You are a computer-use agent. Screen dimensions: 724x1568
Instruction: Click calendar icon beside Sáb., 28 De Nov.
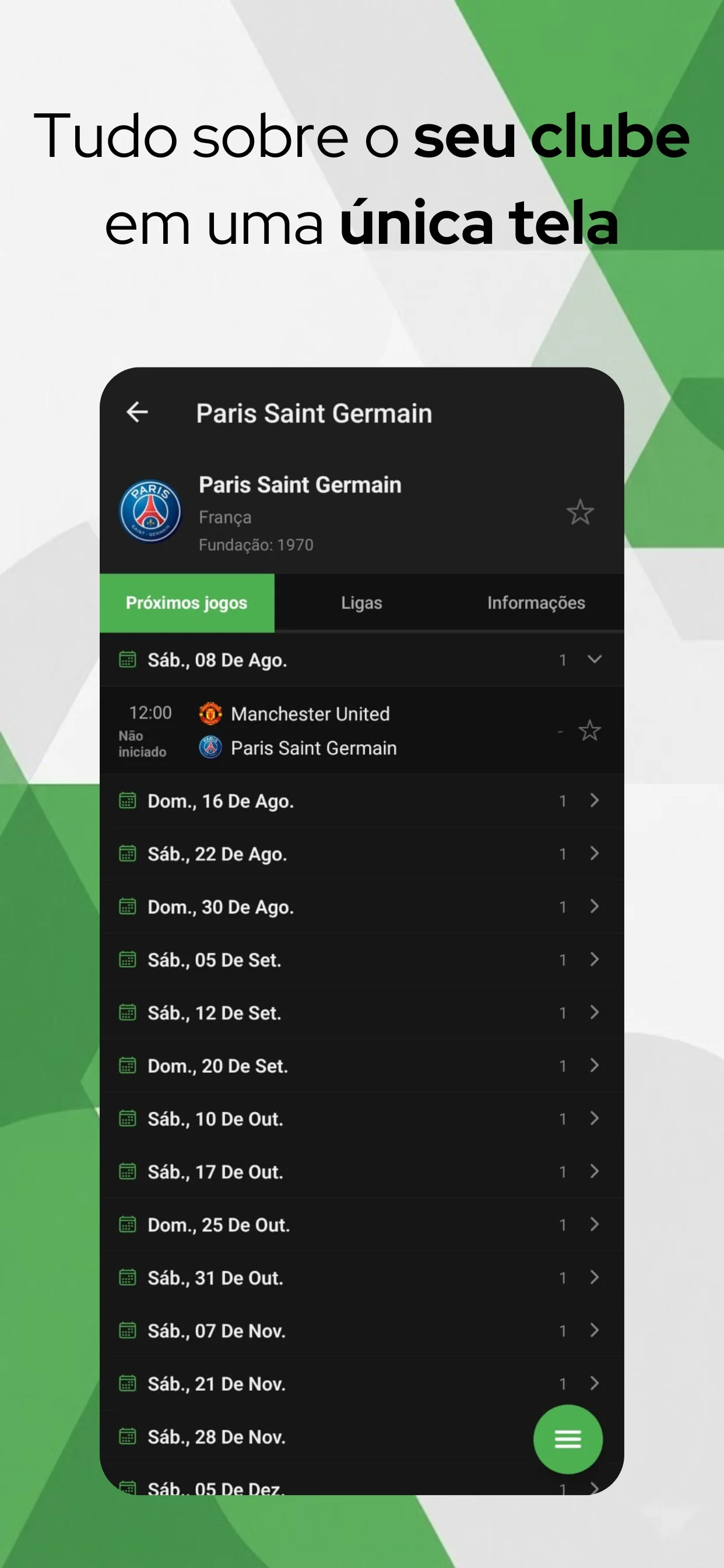coord(127,1436)
